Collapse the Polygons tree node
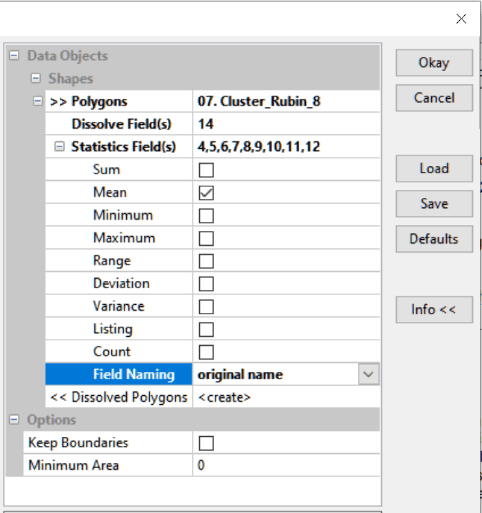The image size is (482, 513). pyautogui.click(x=38, y=101)
